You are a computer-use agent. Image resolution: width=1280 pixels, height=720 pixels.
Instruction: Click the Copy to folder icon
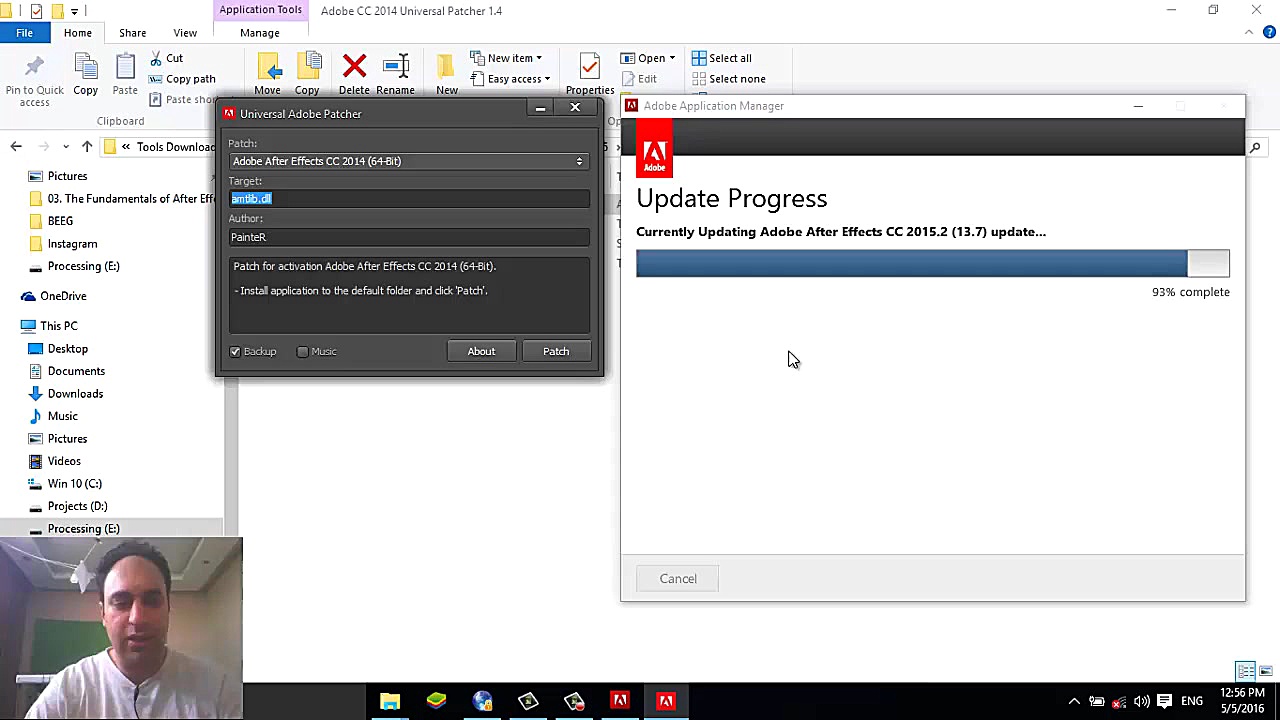(307, 67)
